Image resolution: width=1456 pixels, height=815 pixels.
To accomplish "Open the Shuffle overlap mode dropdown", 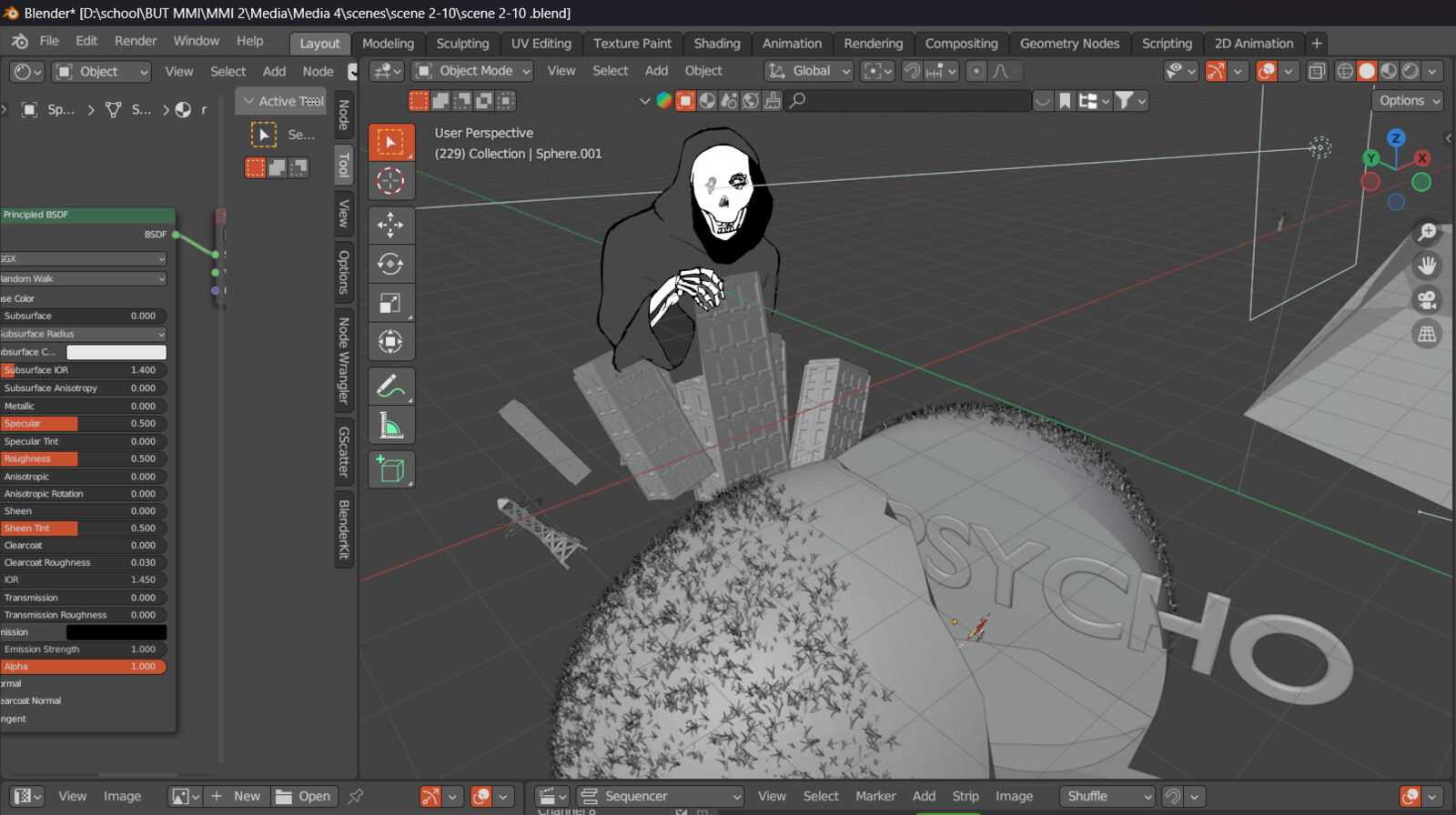I will coord(1107,796).
